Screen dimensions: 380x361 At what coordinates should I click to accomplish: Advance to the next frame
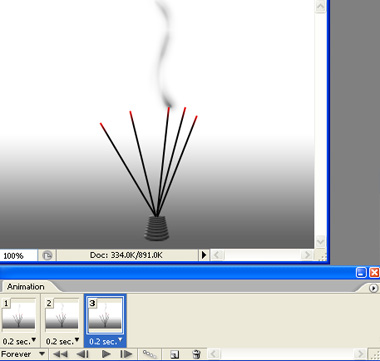(x=126, y=354)
